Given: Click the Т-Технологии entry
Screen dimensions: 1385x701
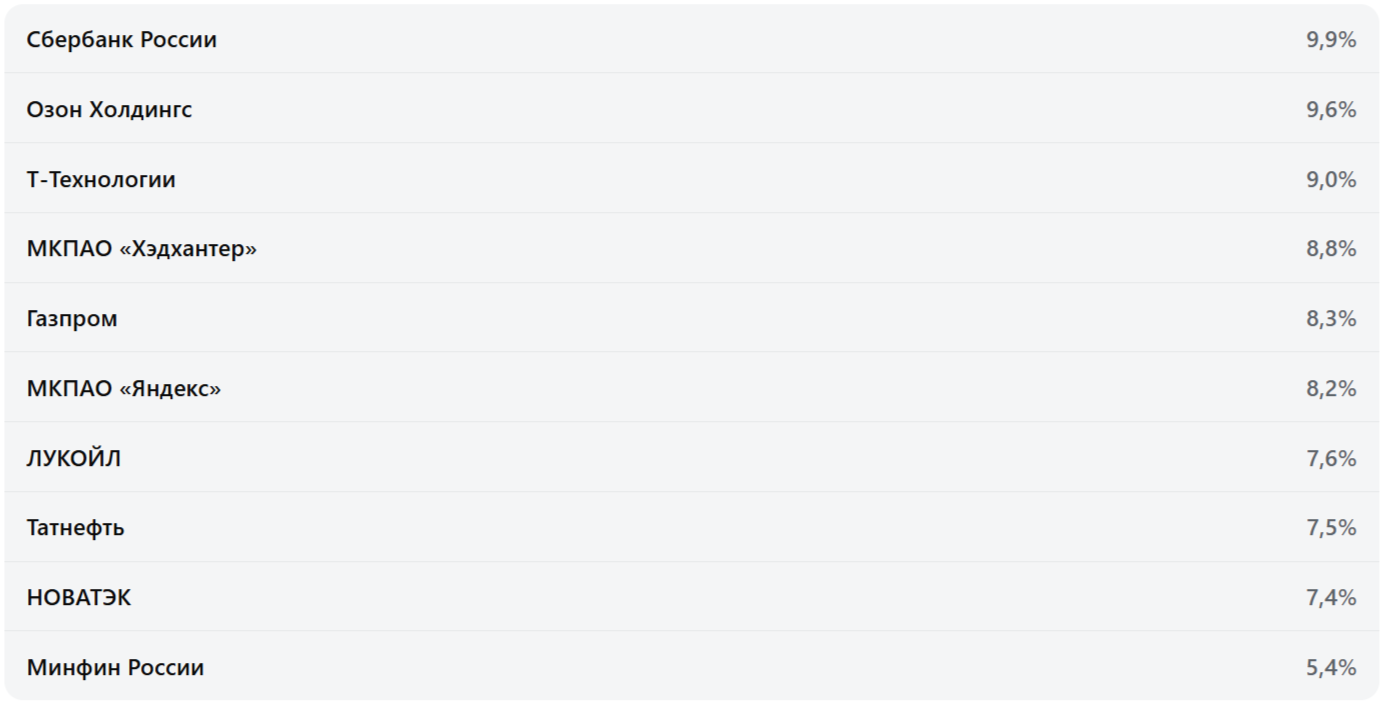Looking at the screenshot, I should point(692,179).
